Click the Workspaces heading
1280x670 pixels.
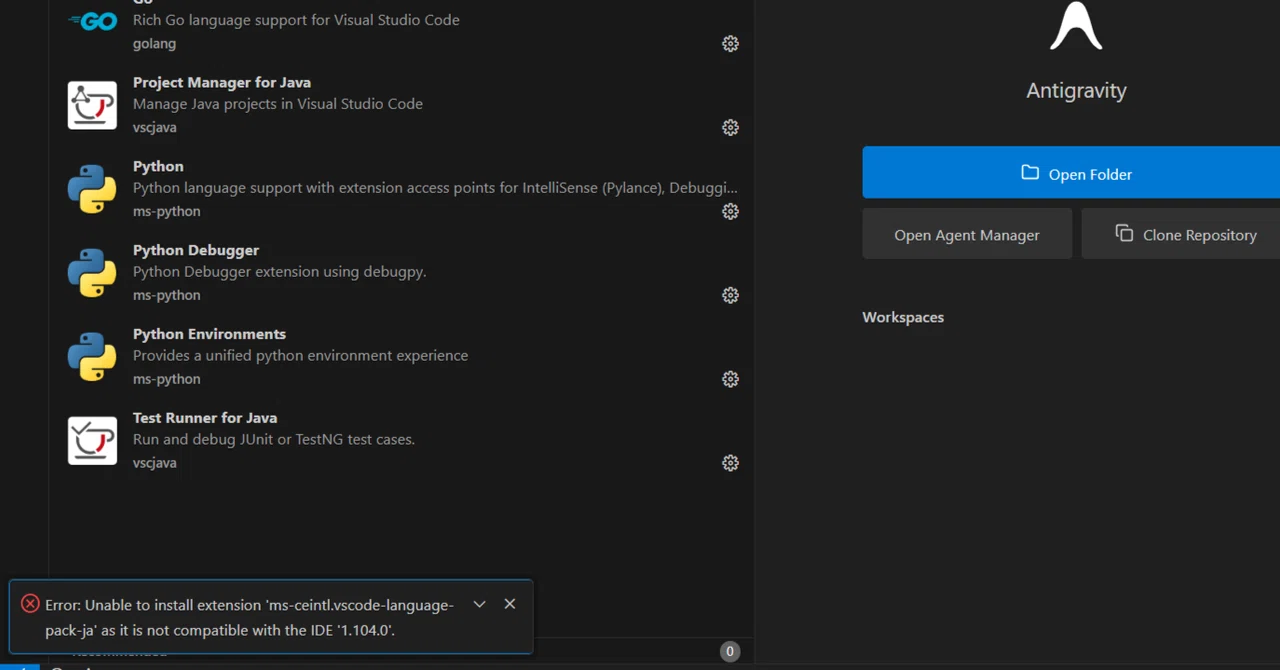[903, 317]
